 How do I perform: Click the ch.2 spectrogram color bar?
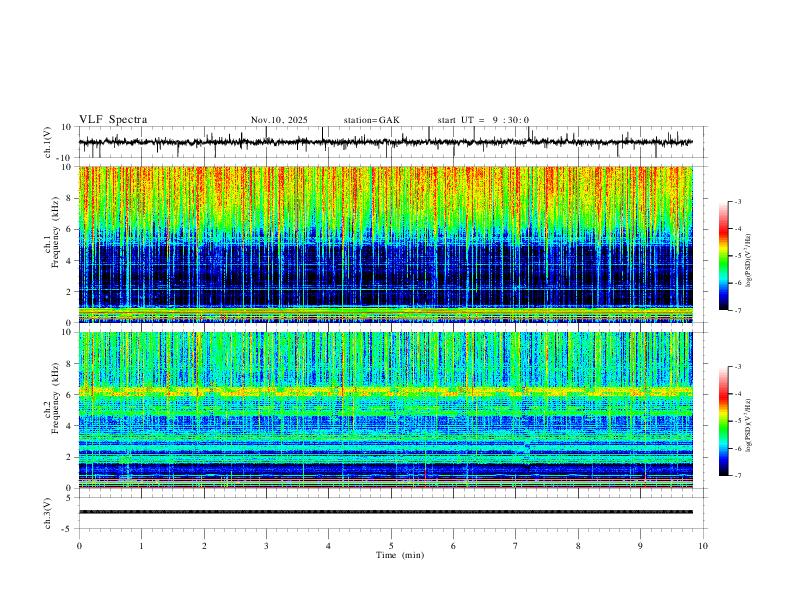coord(723,421)
